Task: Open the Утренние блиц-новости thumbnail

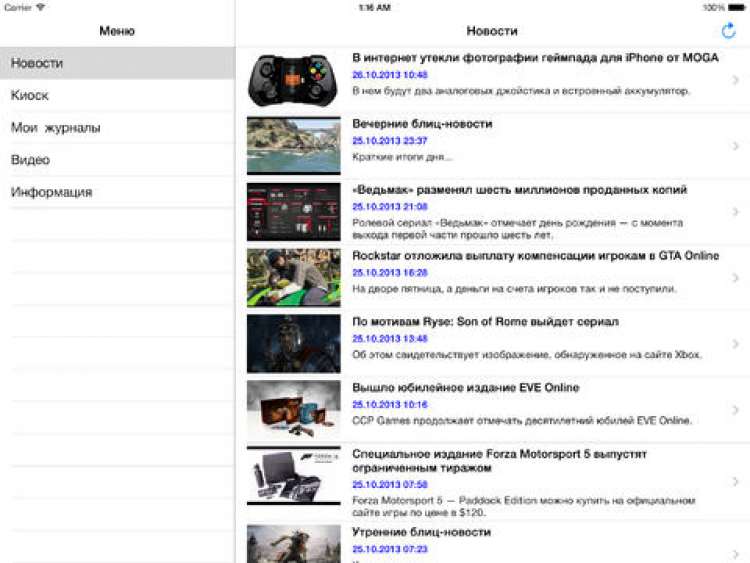Action: [293, 544]
